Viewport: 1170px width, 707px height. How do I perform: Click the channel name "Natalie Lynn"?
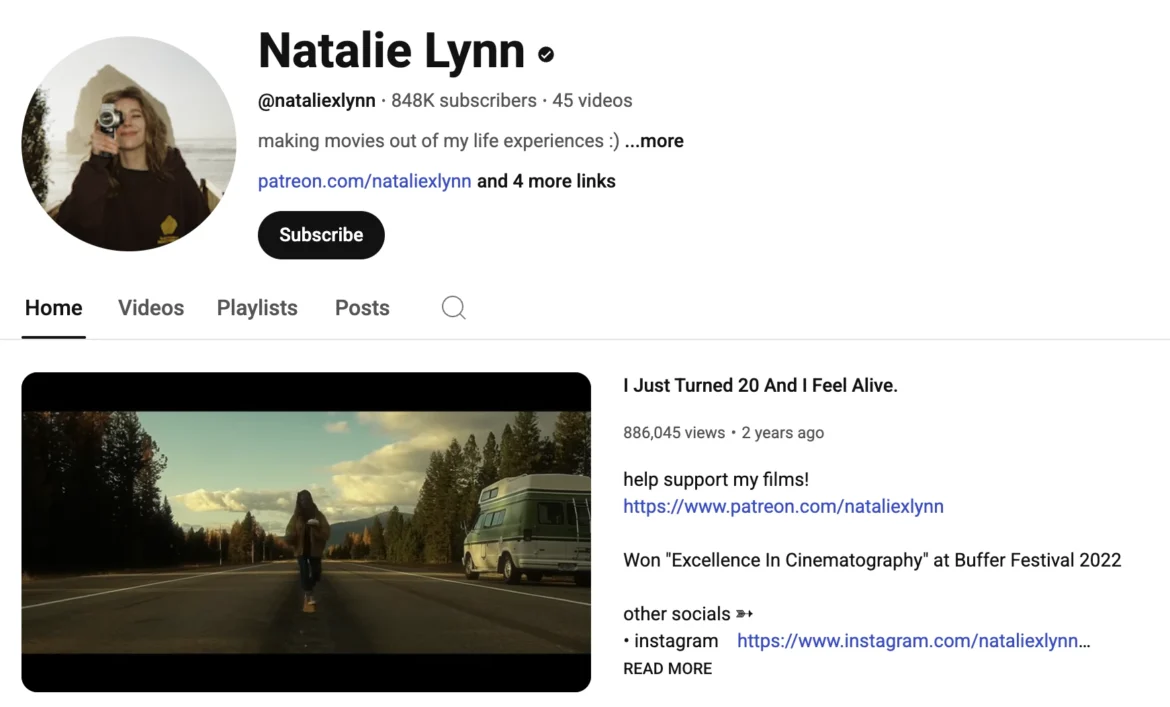click(391, 51)
